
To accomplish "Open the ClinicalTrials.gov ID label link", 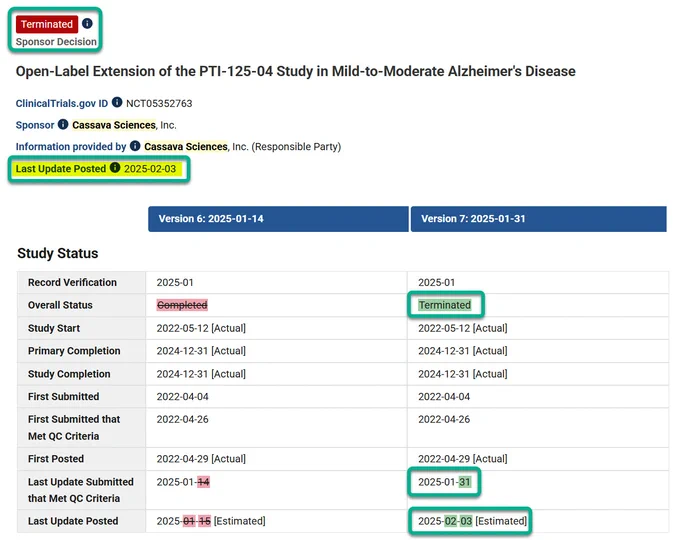I will (62, 103).
